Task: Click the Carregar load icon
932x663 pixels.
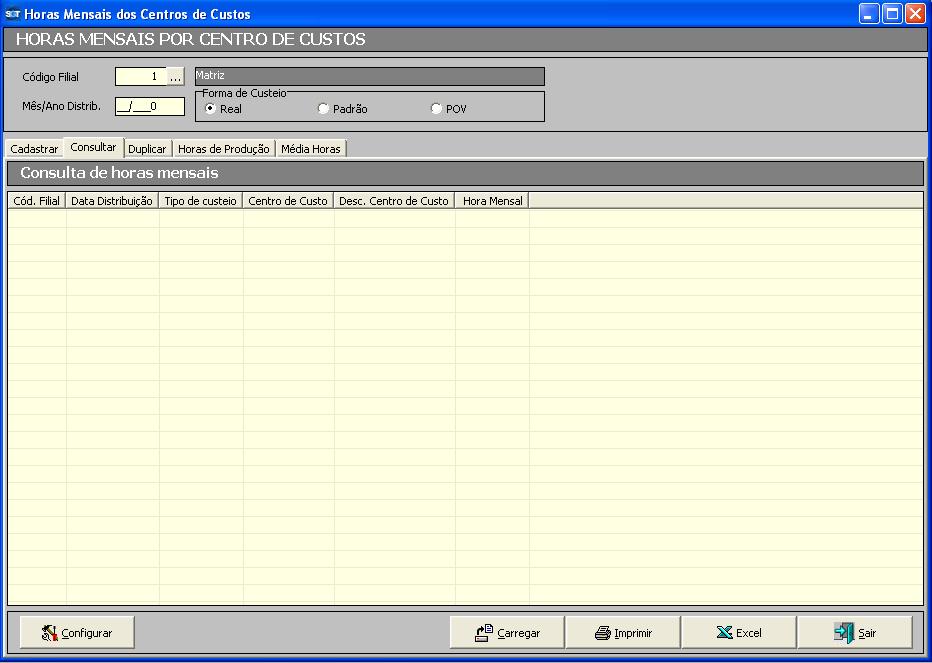Action: click(x=484, y=633)
